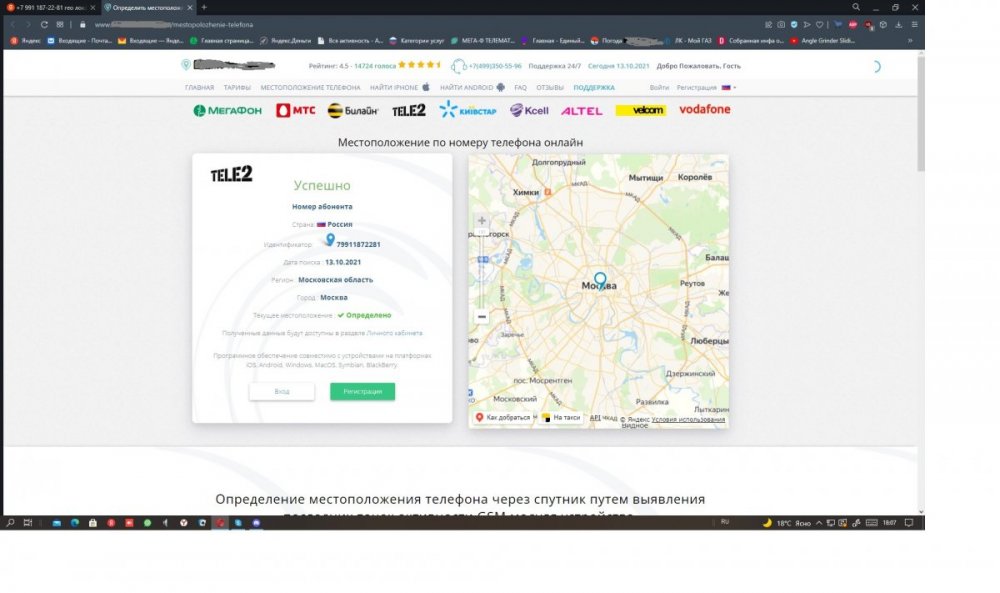Select the МТС operator logo
Image resolution: width=1000 pixels, height=593 pixels.
(x=295, y=110)
